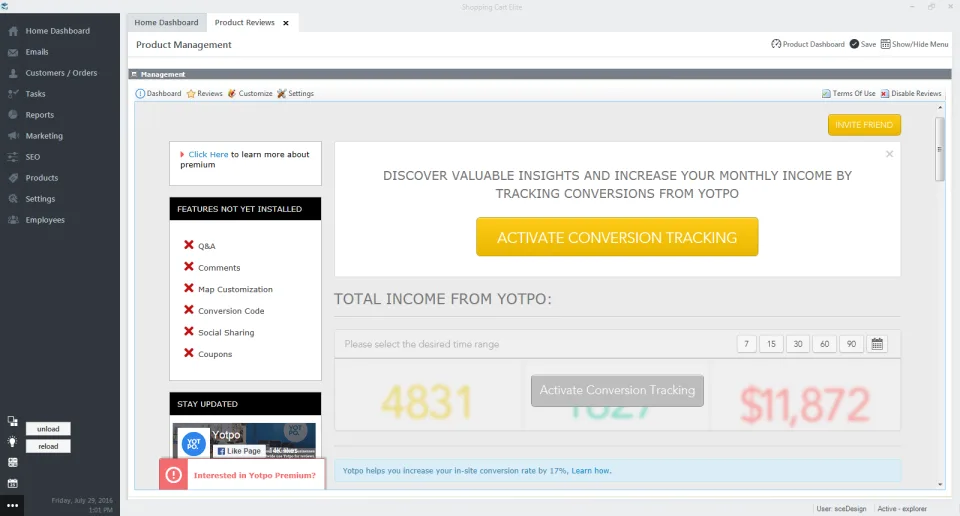Click the Active - explorer status entry
Image resolution: width=960 pixels, height=516 pixels.
(x=902, y=509)
